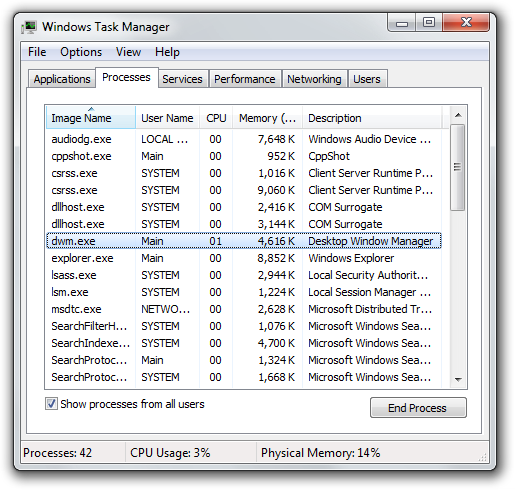Switch to the Services tab

click(182, 79)
